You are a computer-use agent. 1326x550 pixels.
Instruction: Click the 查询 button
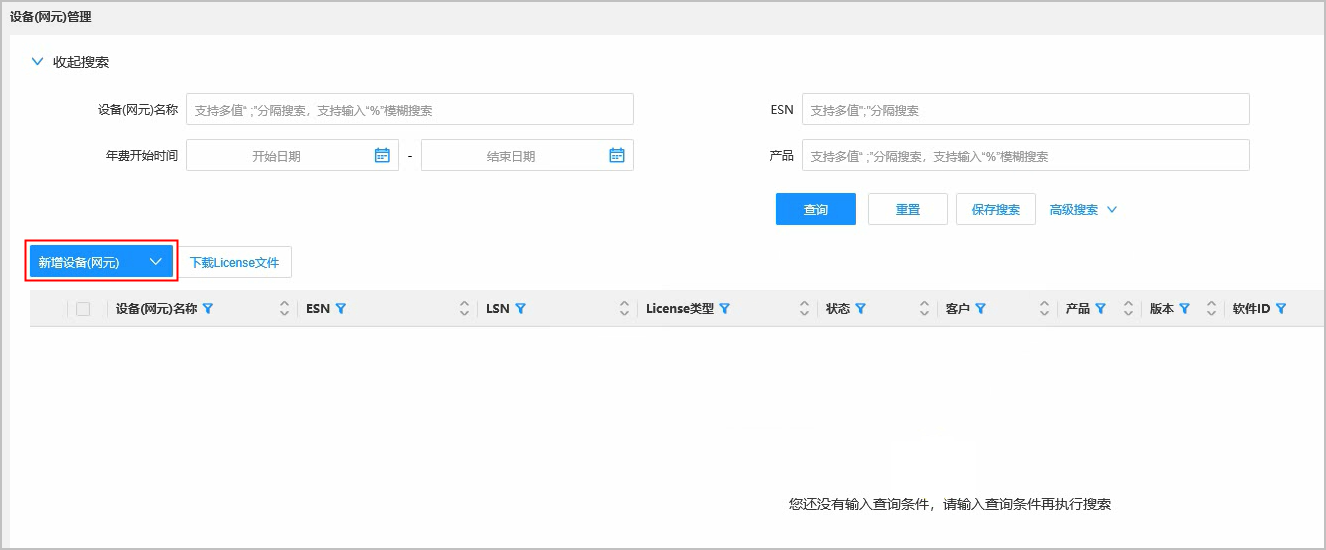pyautogui.click(x=815, y=210)
